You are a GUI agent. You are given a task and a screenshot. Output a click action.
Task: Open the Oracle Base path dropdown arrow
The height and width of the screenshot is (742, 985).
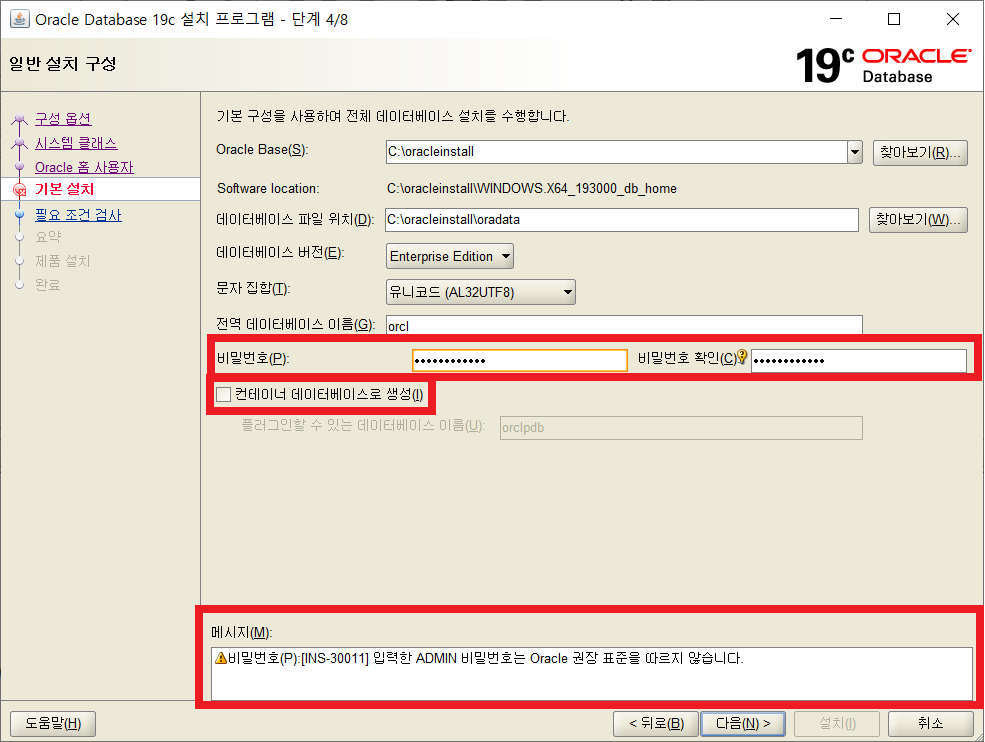coord(854,151)
